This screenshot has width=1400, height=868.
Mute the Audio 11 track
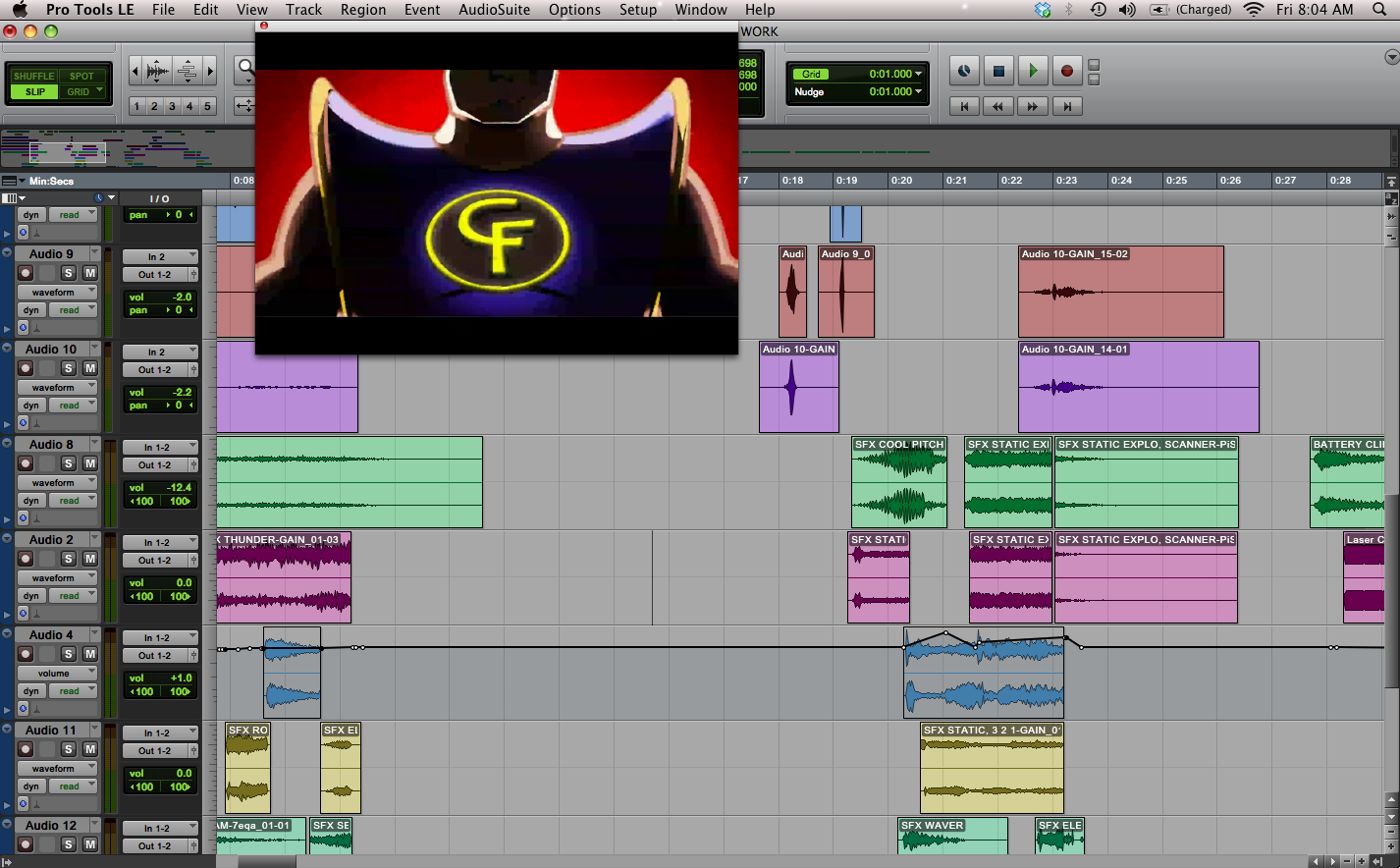point(89,749)
